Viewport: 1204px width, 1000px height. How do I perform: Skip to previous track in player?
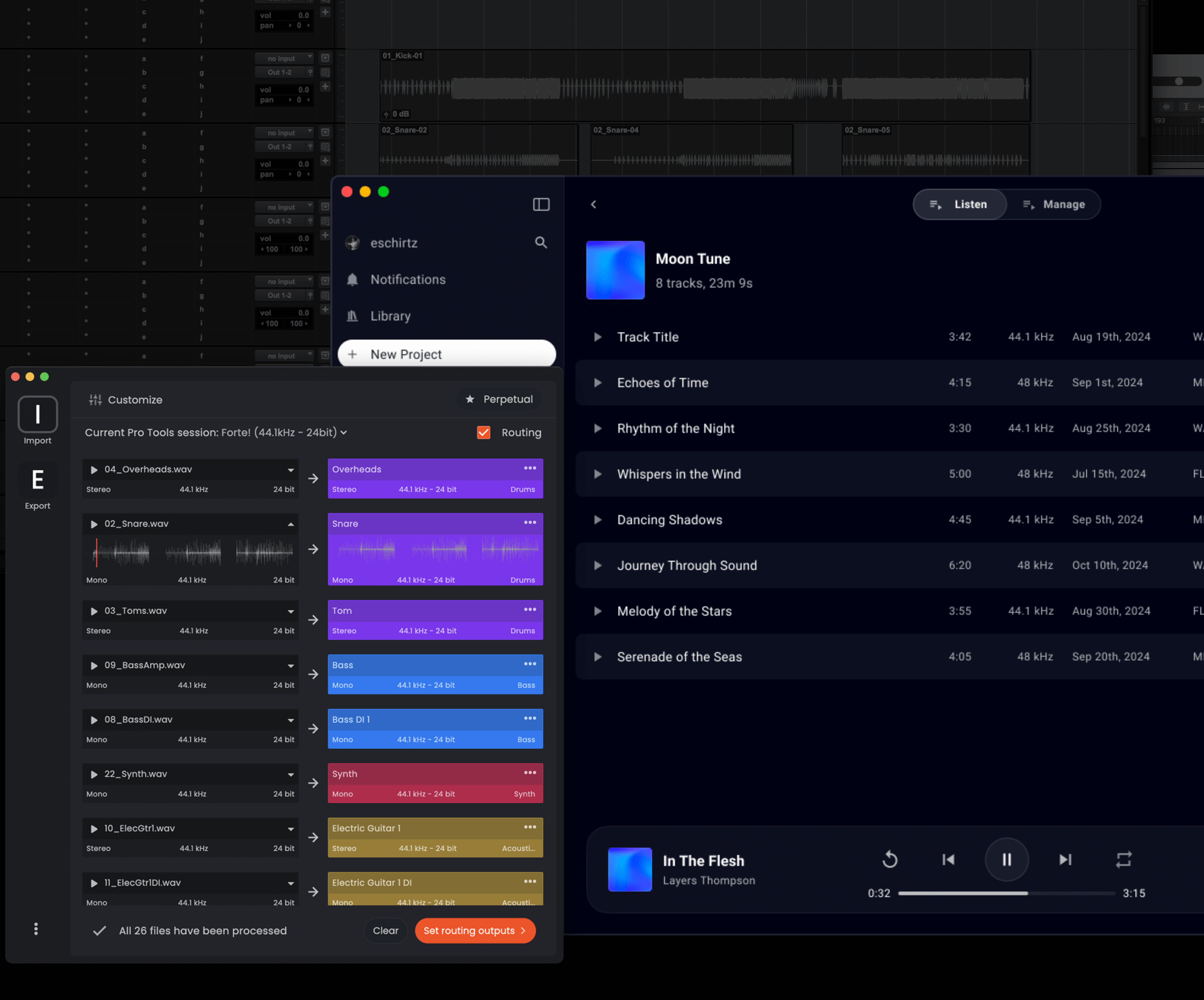(x=948, y=860)
